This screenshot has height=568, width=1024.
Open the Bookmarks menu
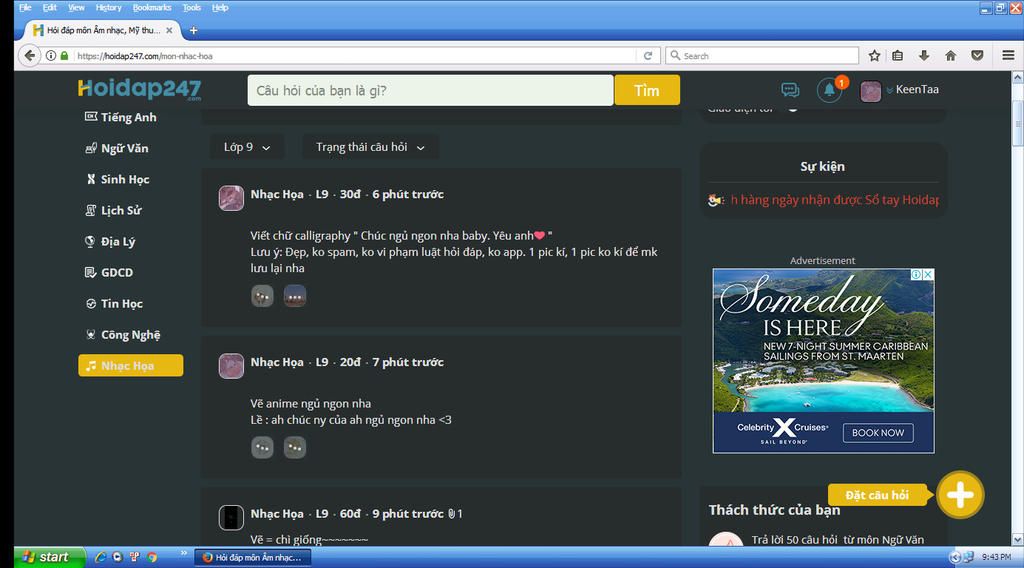point(152,8)
